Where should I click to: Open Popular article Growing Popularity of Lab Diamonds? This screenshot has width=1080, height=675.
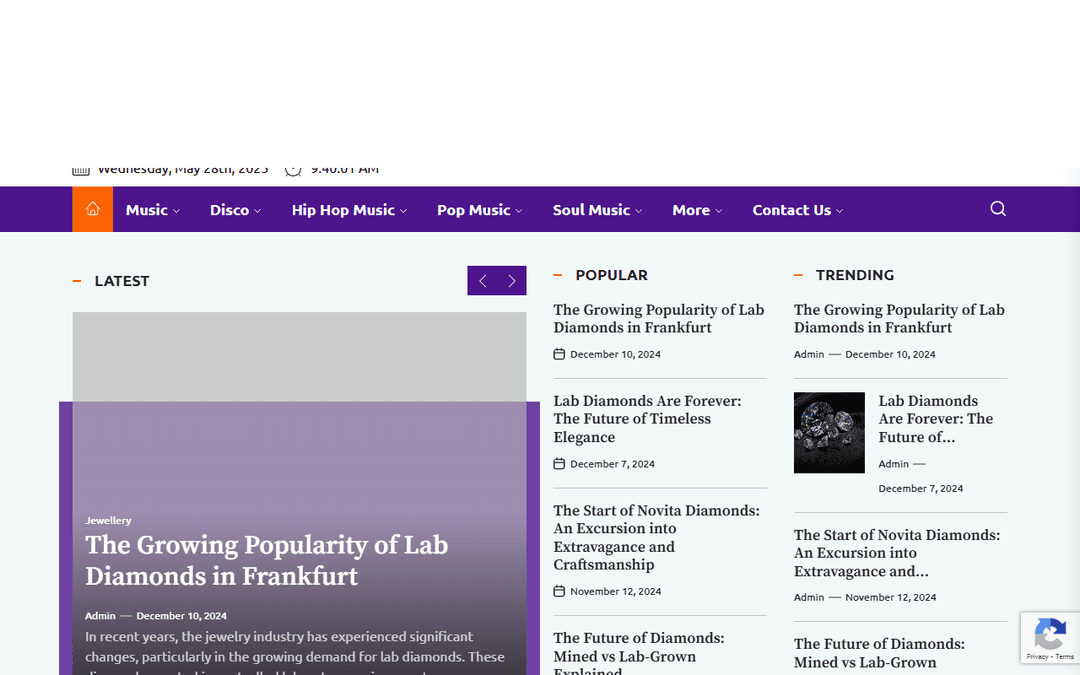coord(658,318)
